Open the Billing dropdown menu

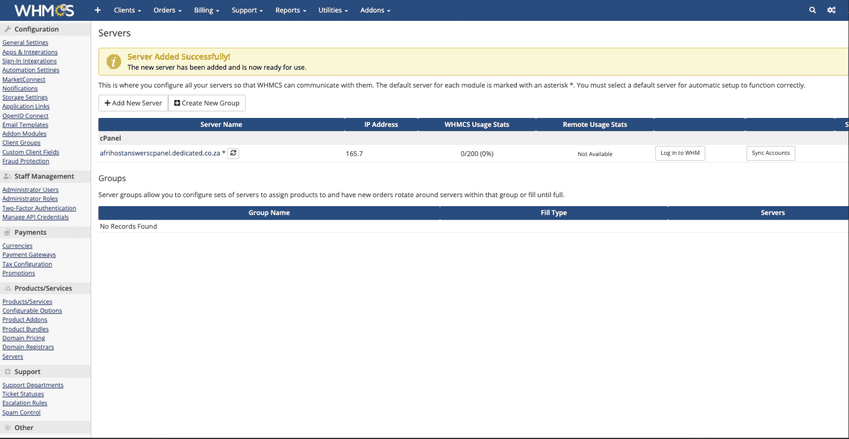[207, 10]
